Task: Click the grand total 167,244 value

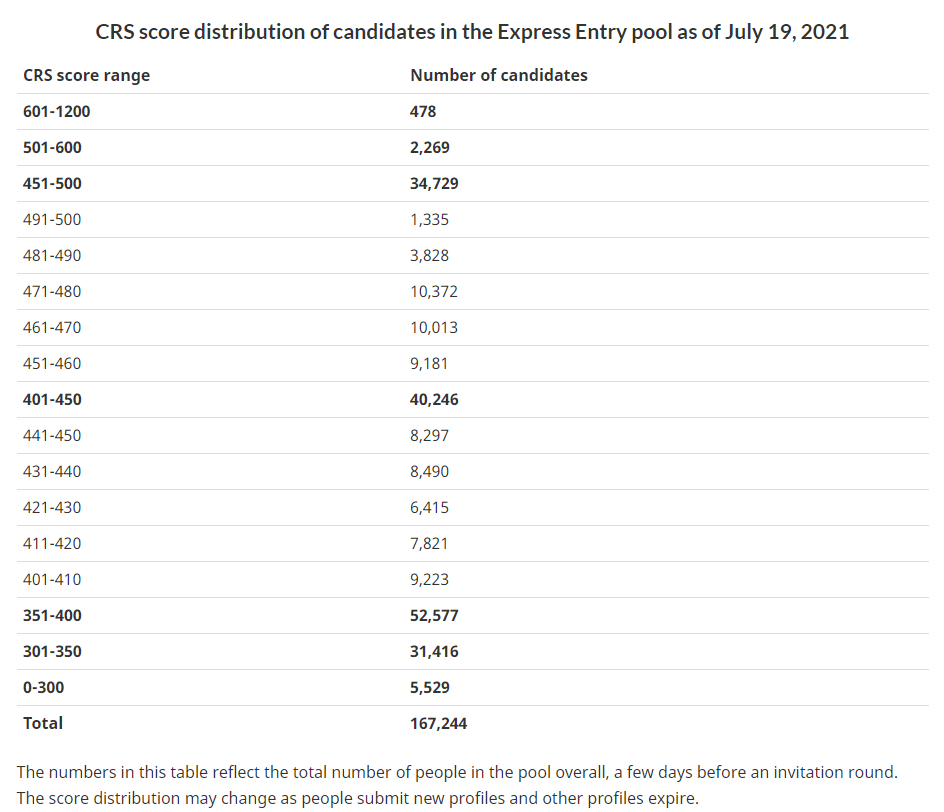Action: 439,723
